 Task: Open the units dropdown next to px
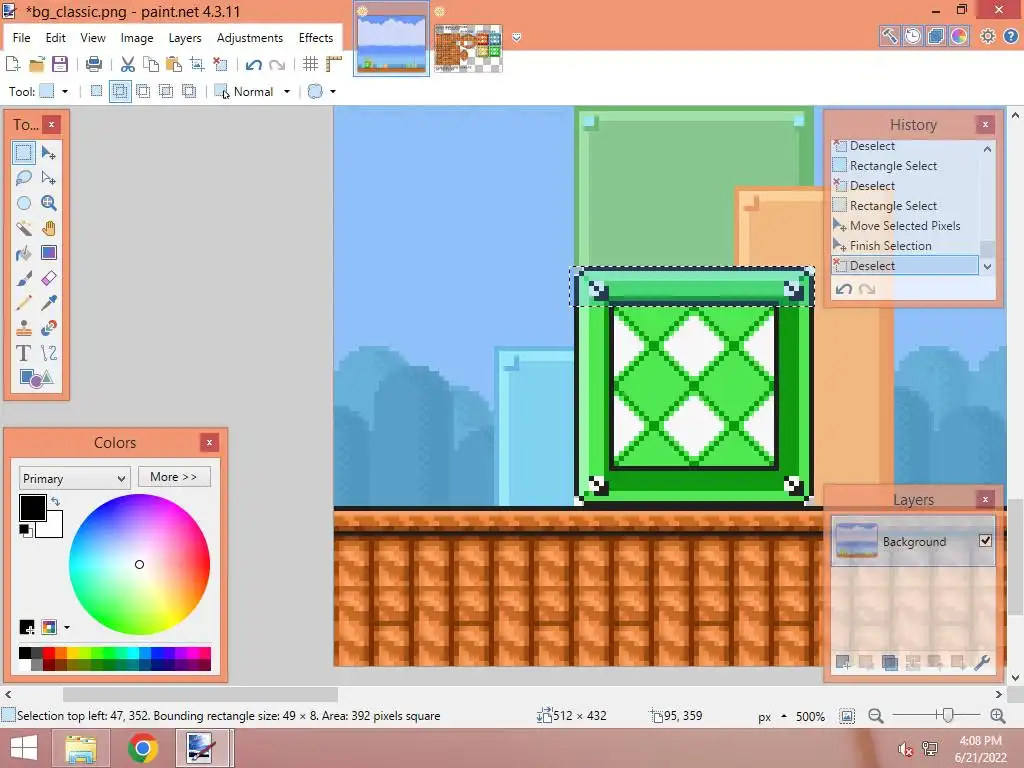pos(784,716)
